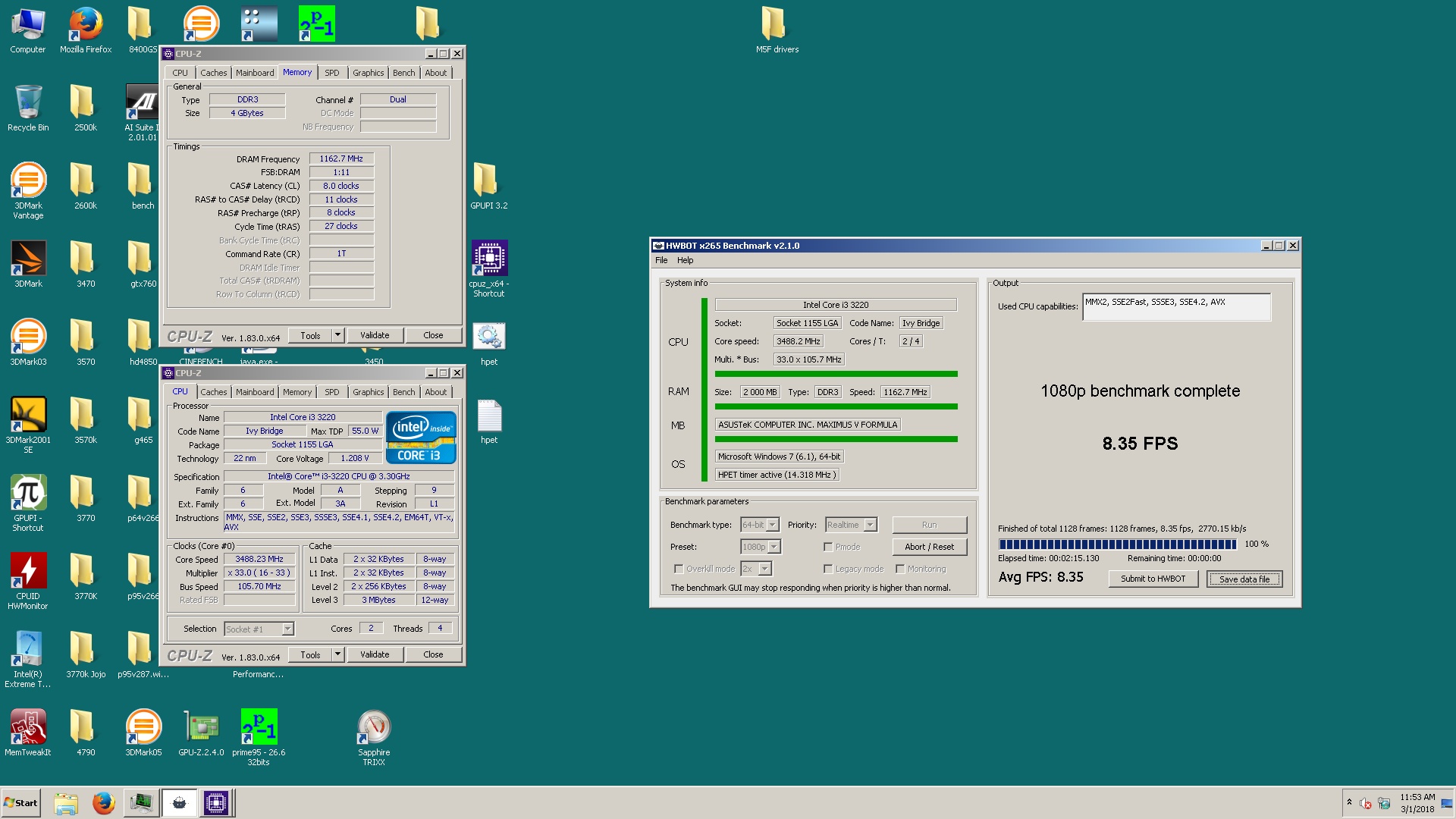Viewport: 1456px width, 819px height.
Task: Click the Firefox taskbar icon
Action: [x=103, y=803]
